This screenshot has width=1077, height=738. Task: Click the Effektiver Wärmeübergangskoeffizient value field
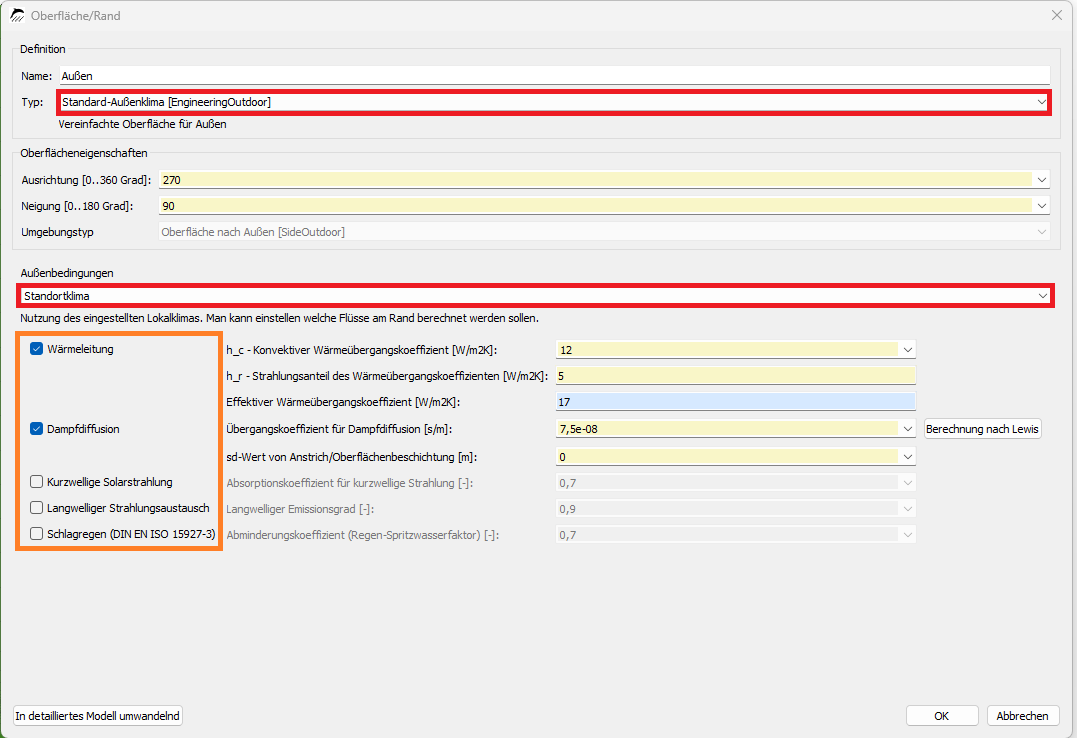coord(736,402)
